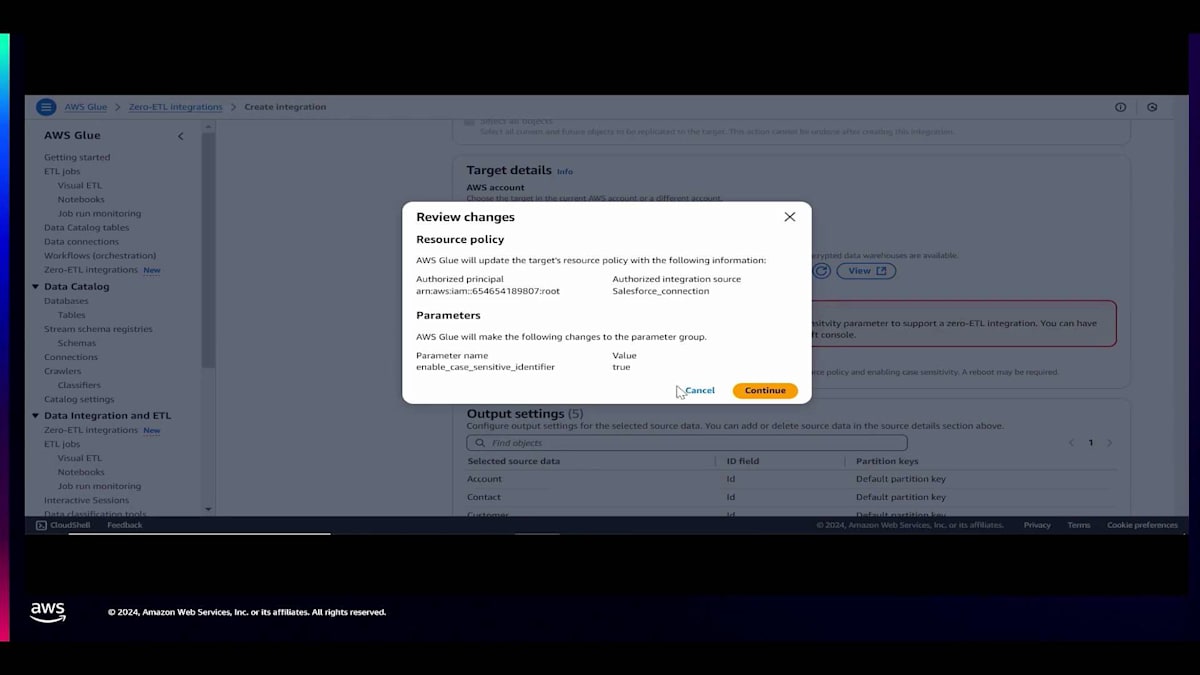Open Workflows (orchestration)
This screenshot has width=1200, height=675.
point(100,255)
